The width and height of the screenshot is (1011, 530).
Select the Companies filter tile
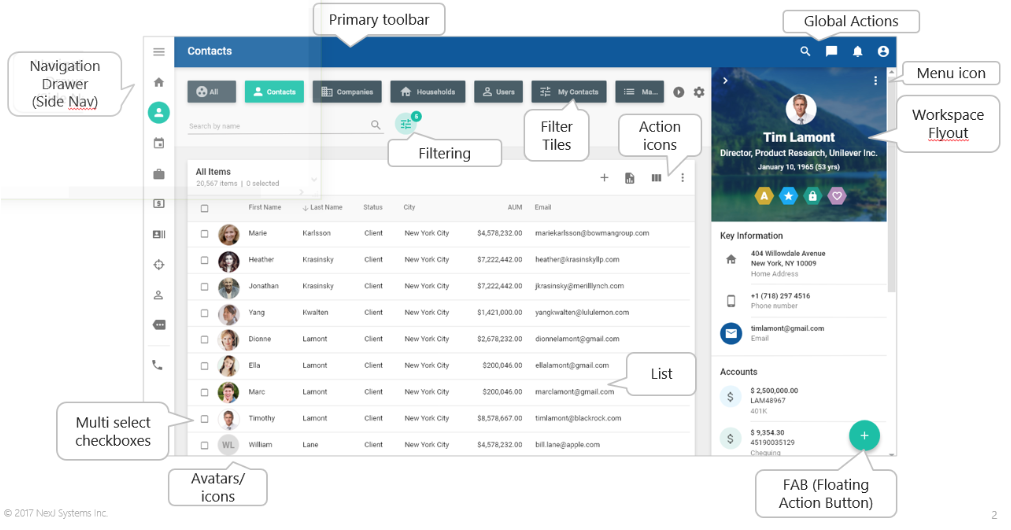point(347,92)
